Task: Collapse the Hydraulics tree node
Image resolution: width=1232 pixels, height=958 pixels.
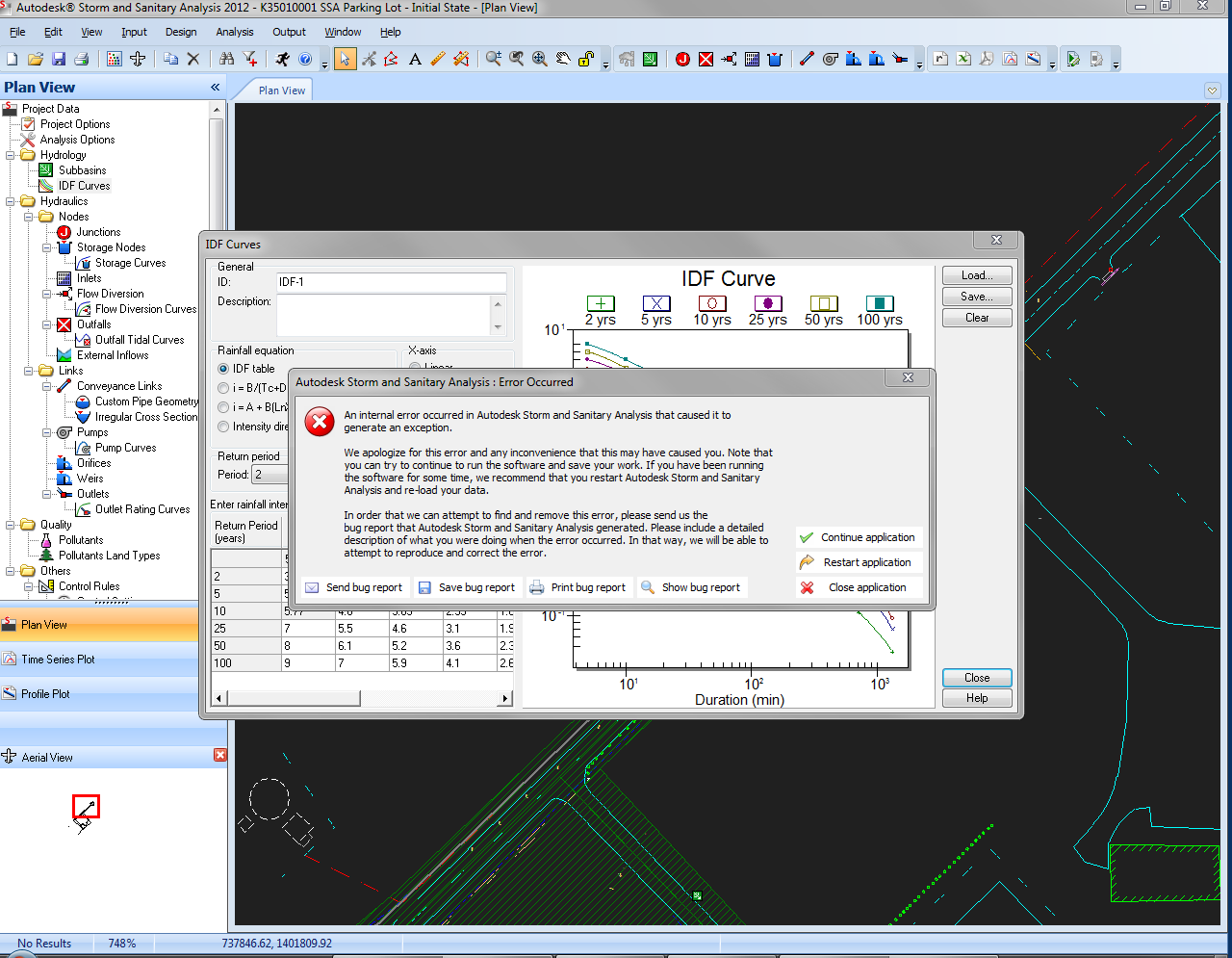Action: tap(11, 201)
